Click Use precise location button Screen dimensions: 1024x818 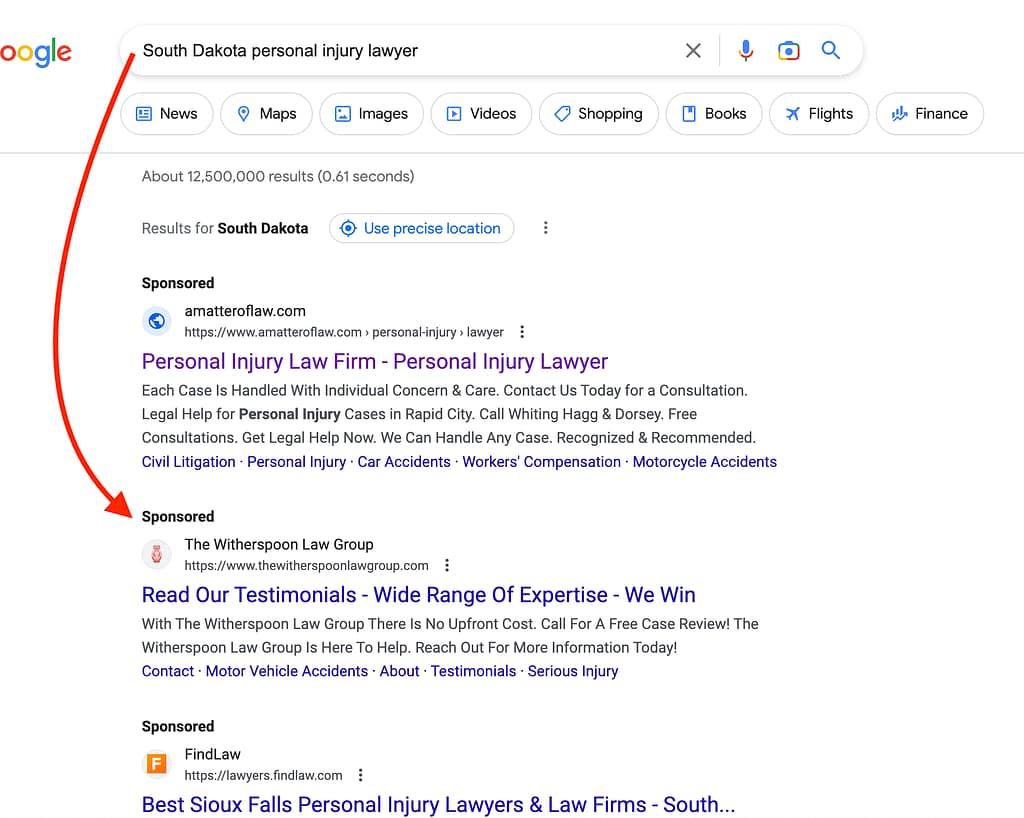pos(421,228)
